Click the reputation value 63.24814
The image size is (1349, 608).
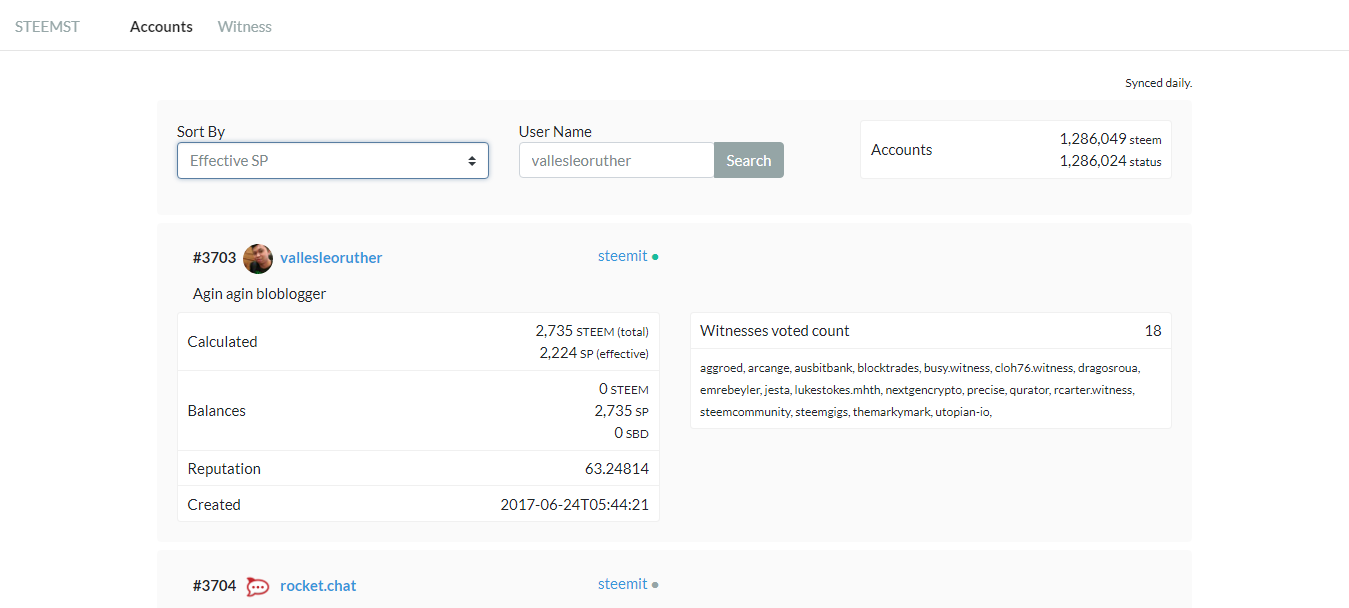[x=617, y=469]
